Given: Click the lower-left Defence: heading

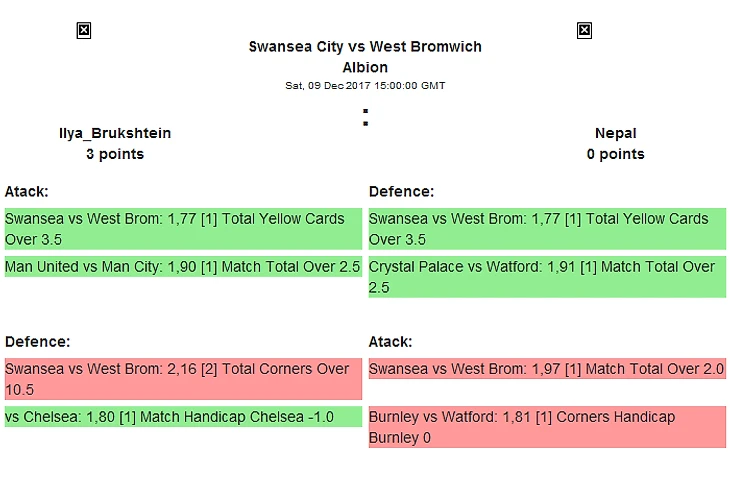Looking at the screenshot, I should (37, 341).
